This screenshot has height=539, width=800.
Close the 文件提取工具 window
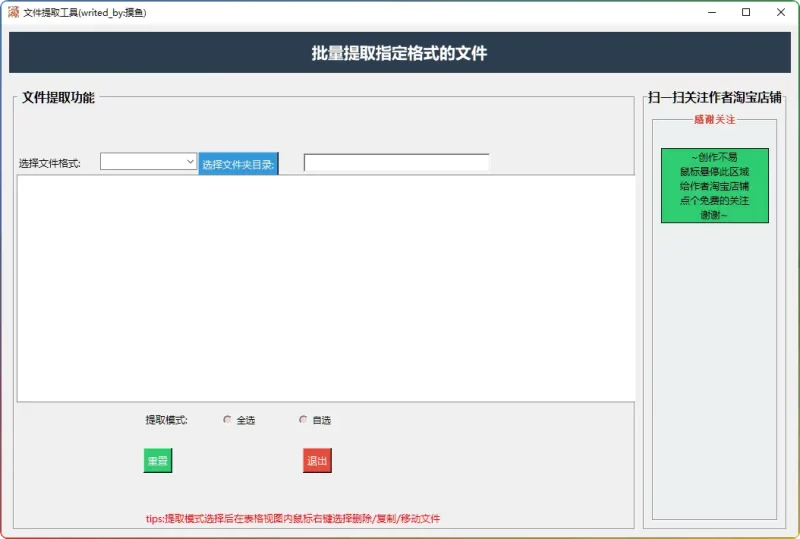click(781, 12)
